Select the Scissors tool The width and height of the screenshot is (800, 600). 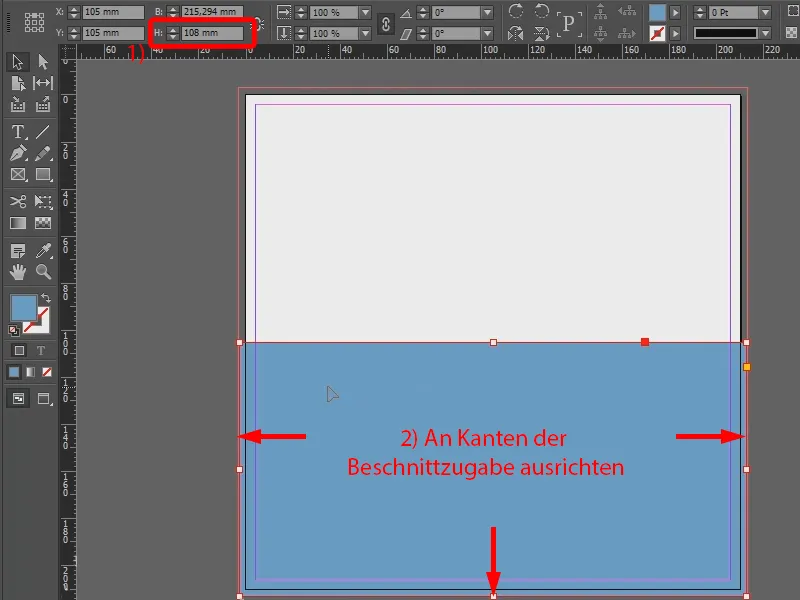[x=17, y=200]
